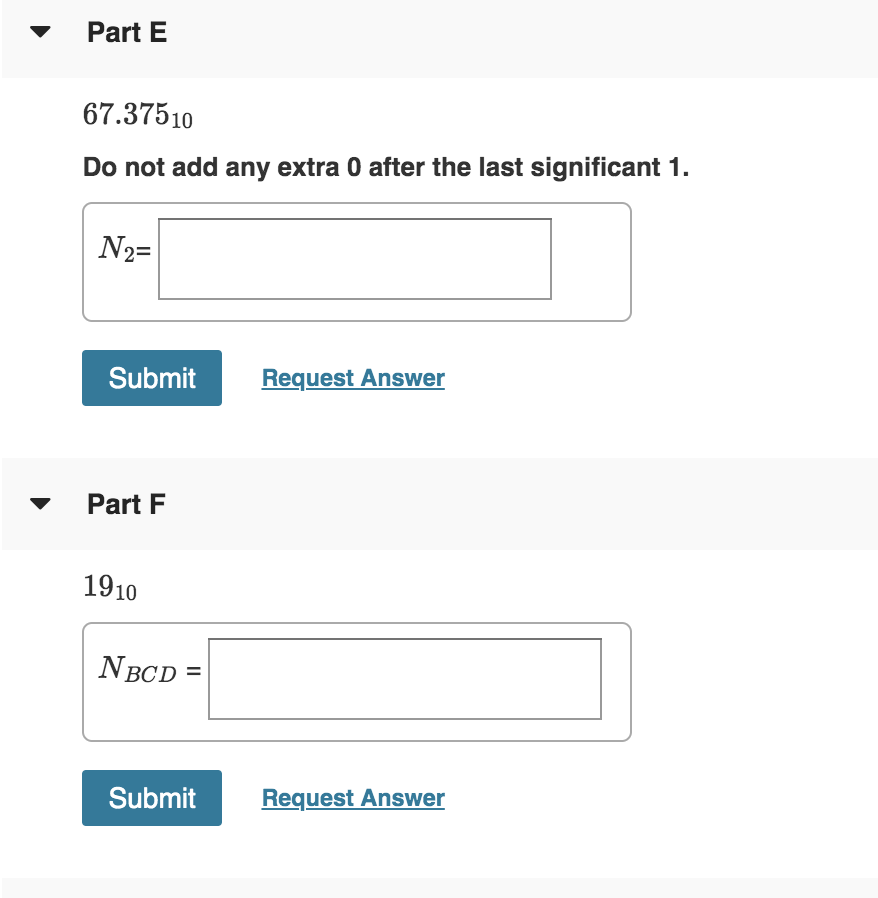Click the Request Answer link under Part F
This screenshot has height=898, width=878.
[x=352, y=798]
